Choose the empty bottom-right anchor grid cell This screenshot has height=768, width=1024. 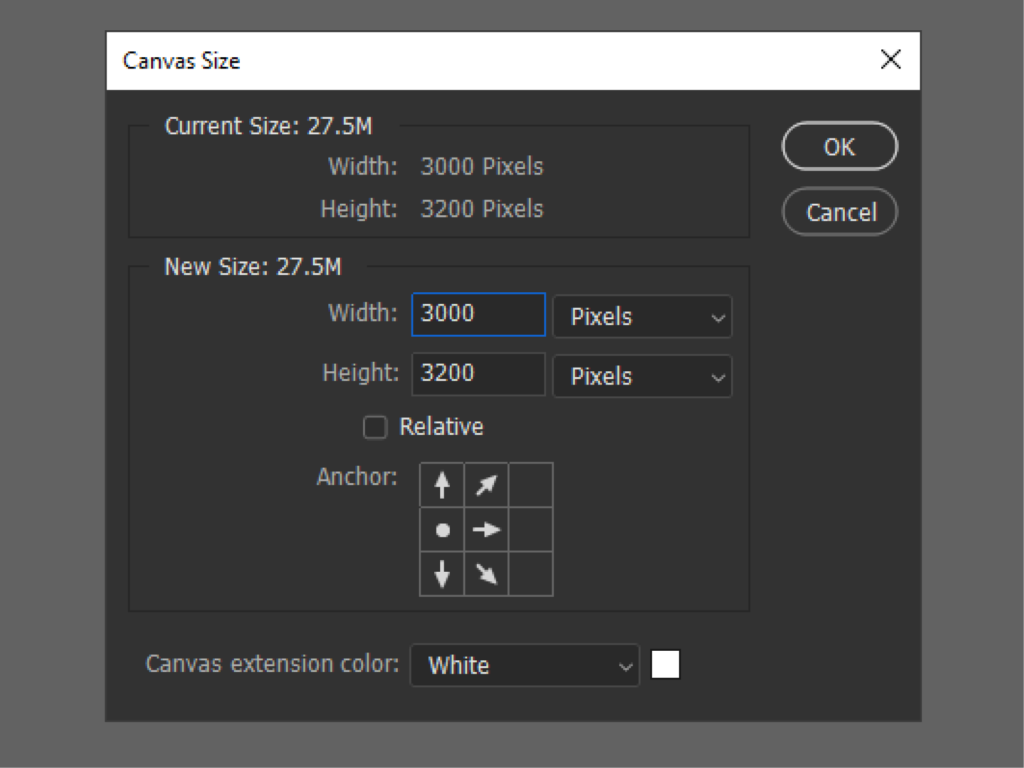tap(530, 574)
